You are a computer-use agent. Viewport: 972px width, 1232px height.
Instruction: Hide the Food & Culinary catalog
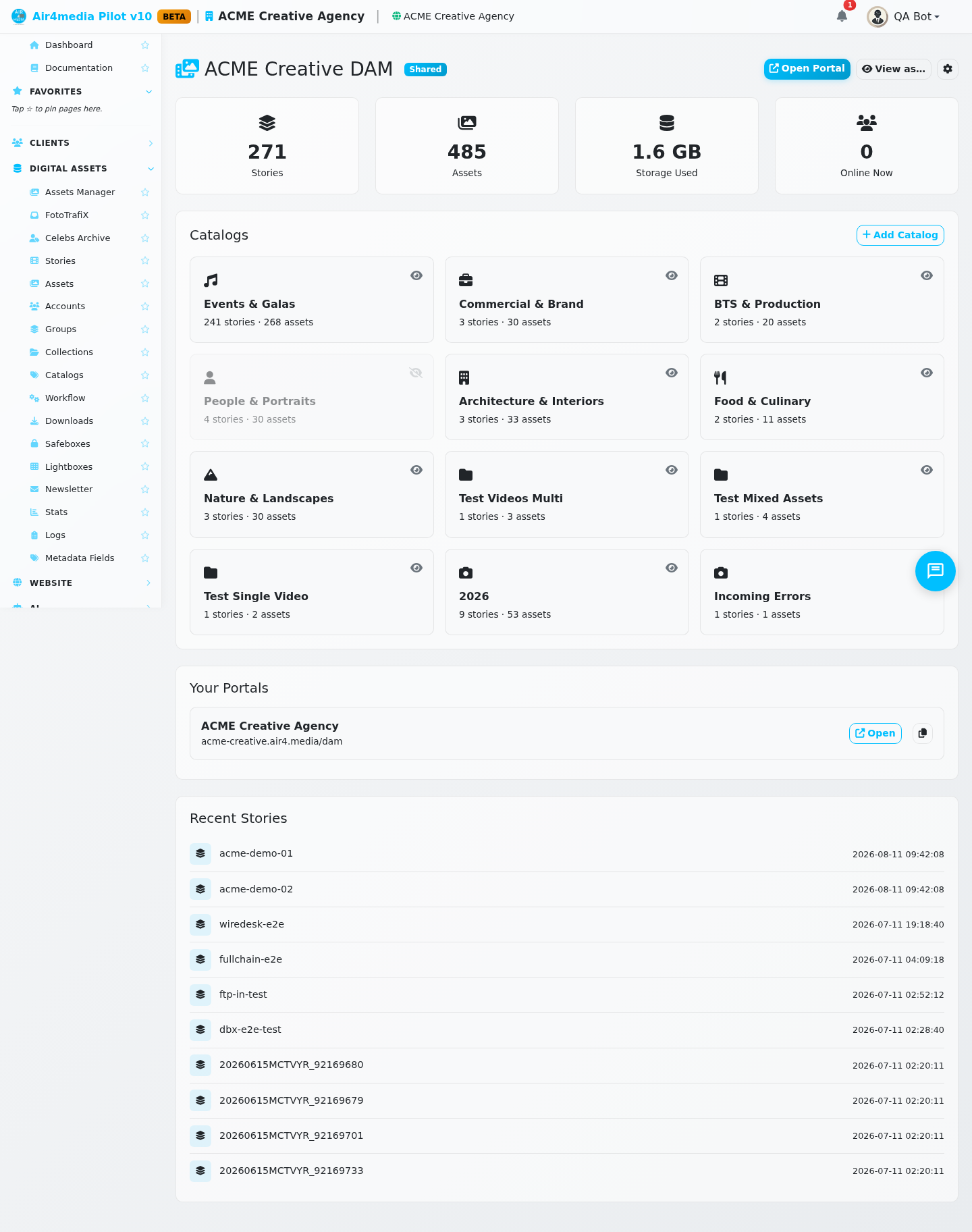[927, 373]
